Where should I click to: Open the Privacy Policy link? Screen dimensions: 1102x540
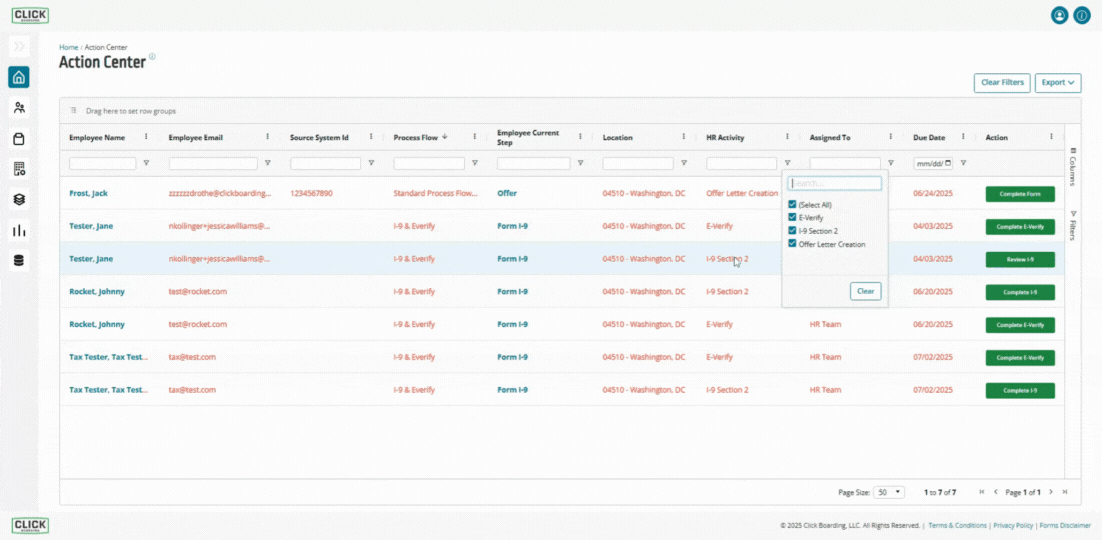[x=1013, y=525]
